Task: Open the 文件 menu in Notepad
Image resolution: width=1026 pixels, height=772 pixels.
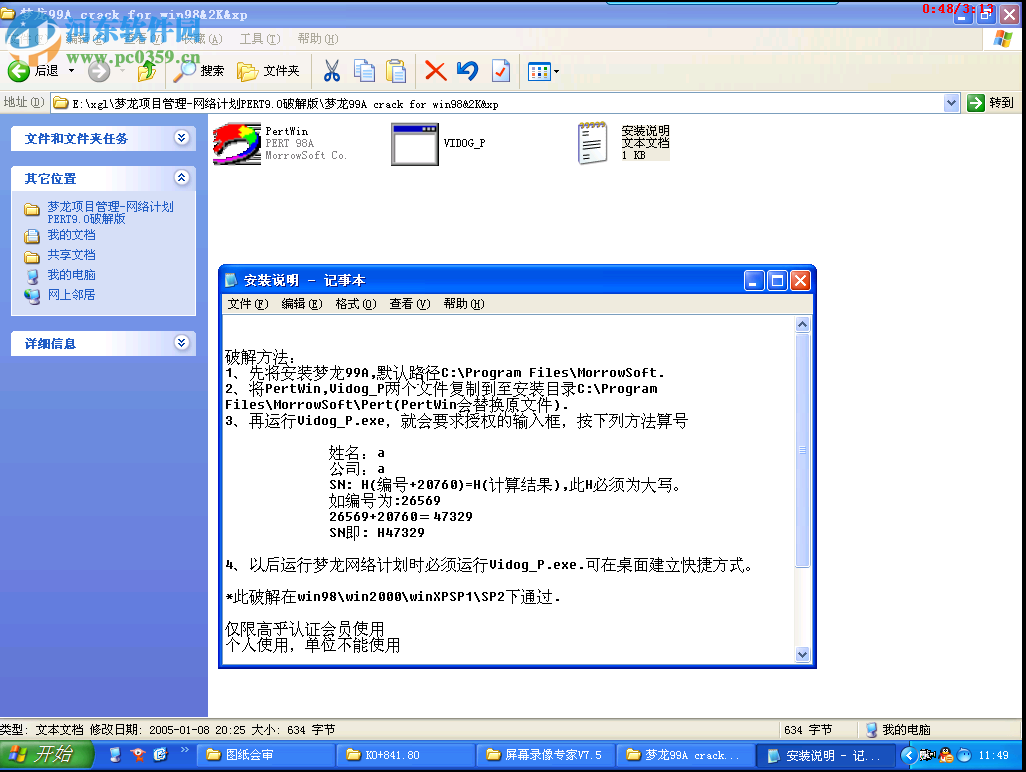Action: (247, 303)
